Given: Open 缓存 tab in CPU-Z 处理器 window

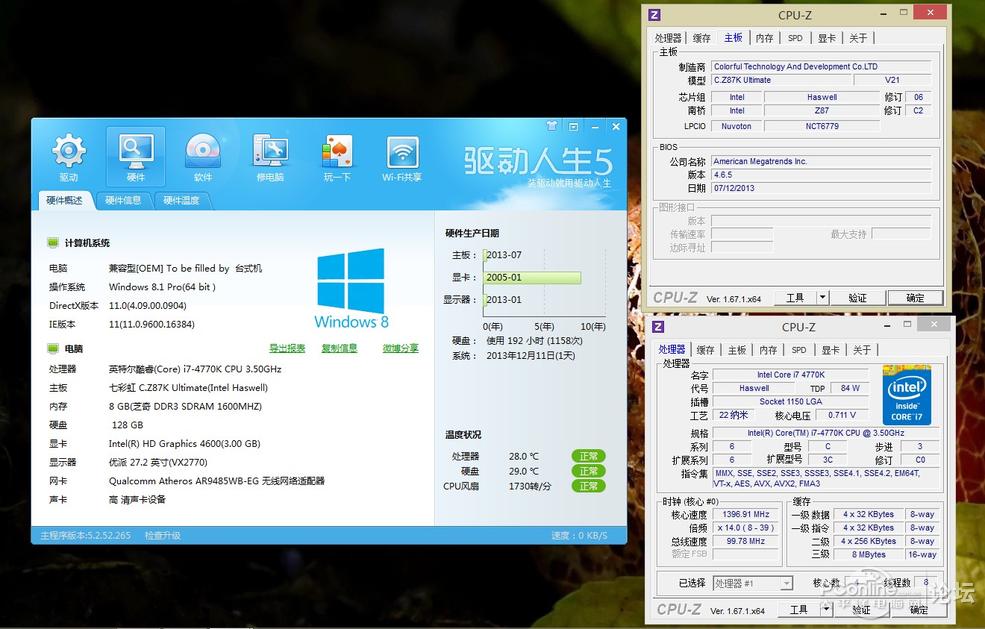Looking at the screenshot, I should pyautogui.click(x=705, y=350).
